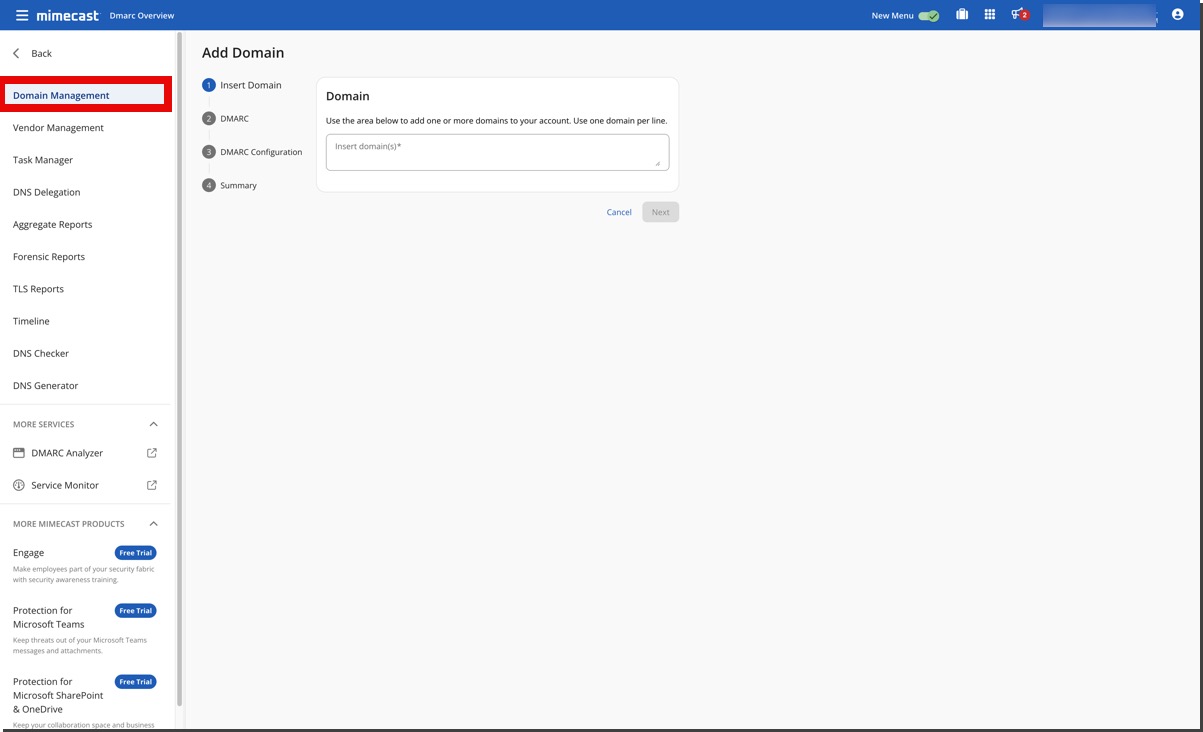
Task: Open TLS Reports
Action: tap(38, 289)
